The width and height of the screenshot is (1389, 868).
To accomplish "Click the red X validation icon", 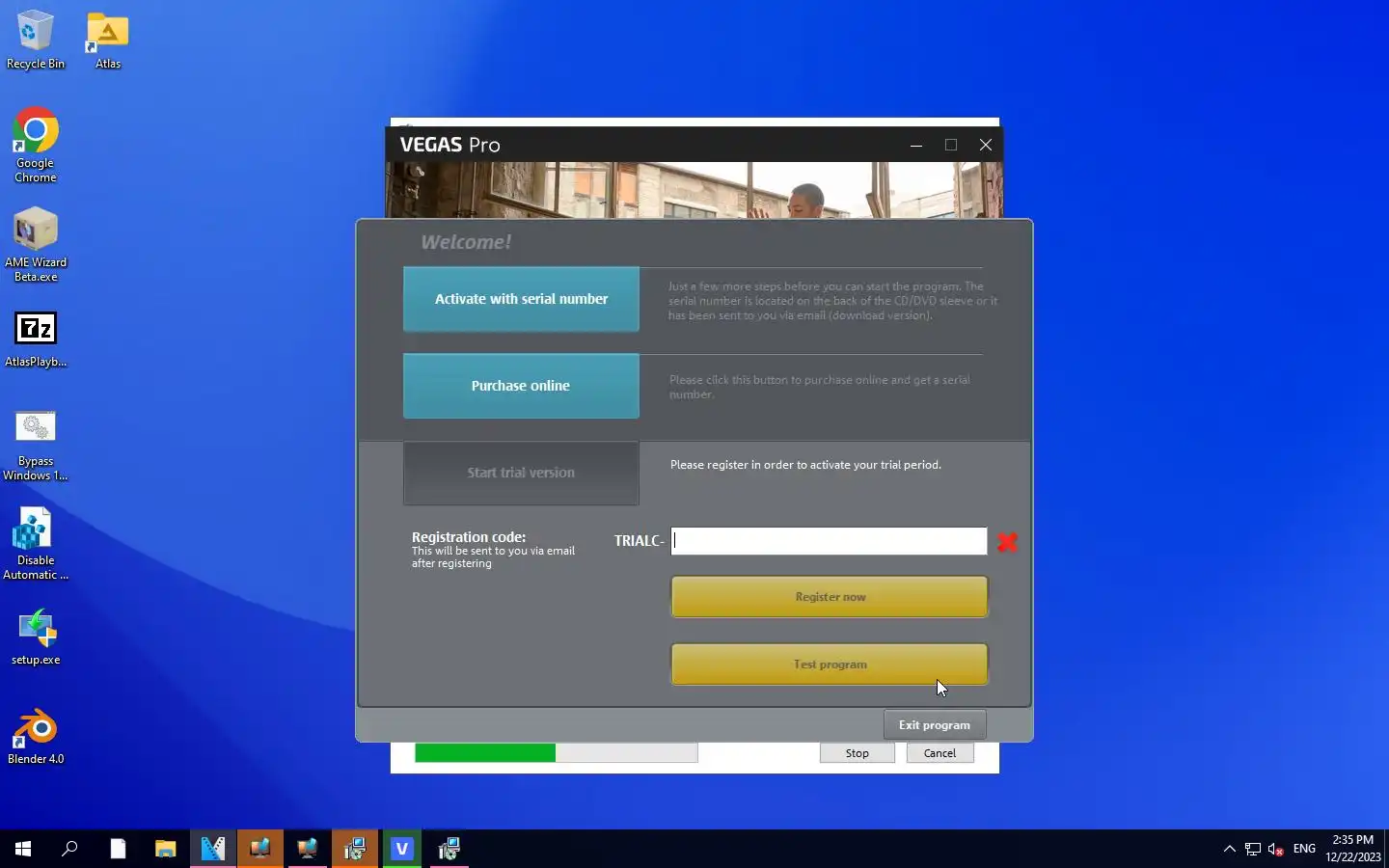I will (x=1007, y=542).
